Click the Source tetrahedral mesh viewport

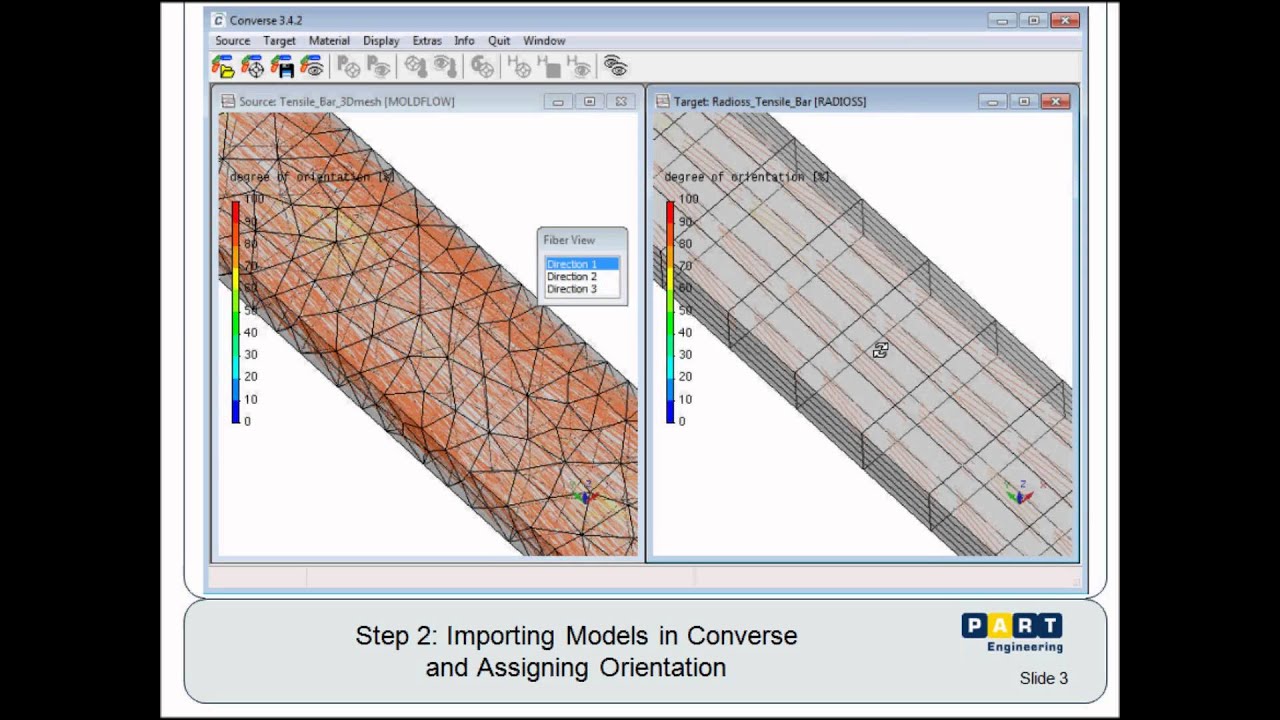(428, 334)
